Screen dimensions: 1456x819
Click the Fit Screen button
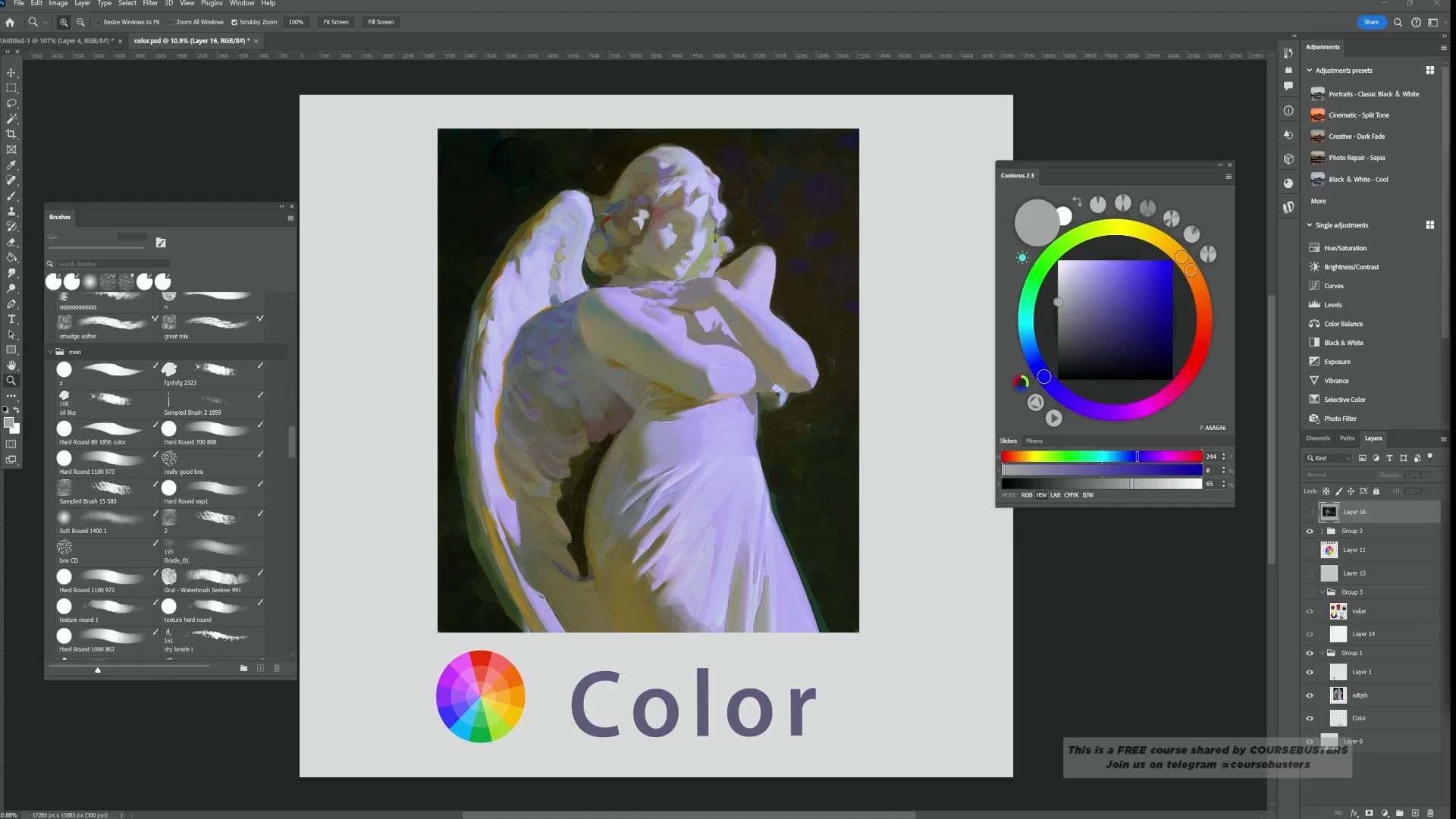[336, 22]
